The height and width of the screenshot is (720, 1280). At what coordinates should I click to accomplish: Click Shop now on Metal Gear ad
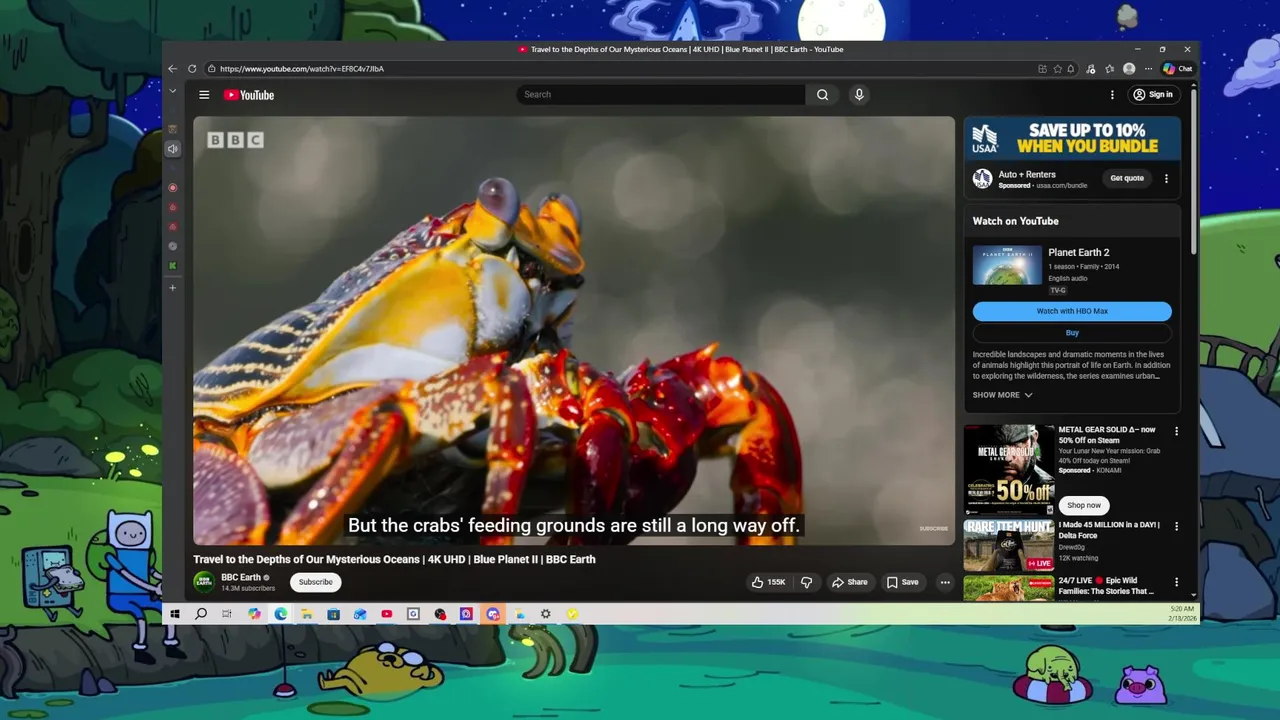point(1084,505)
